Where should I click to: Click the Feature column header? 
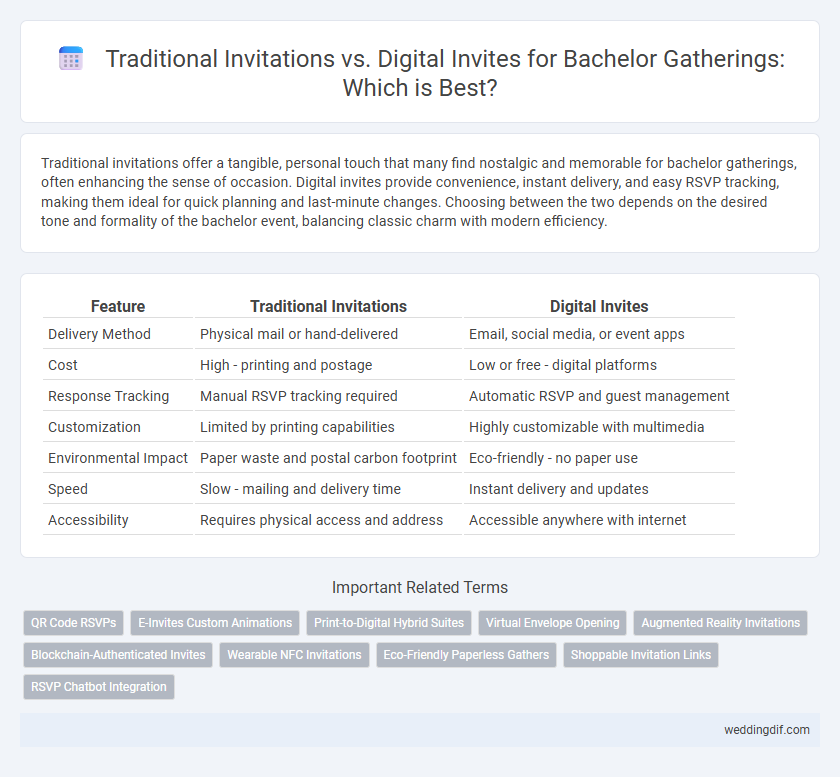[118, 307]
